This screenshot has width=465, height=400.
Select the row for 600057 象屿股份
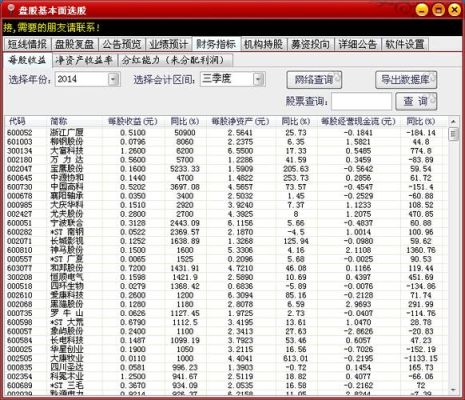[x=226, y=331]
